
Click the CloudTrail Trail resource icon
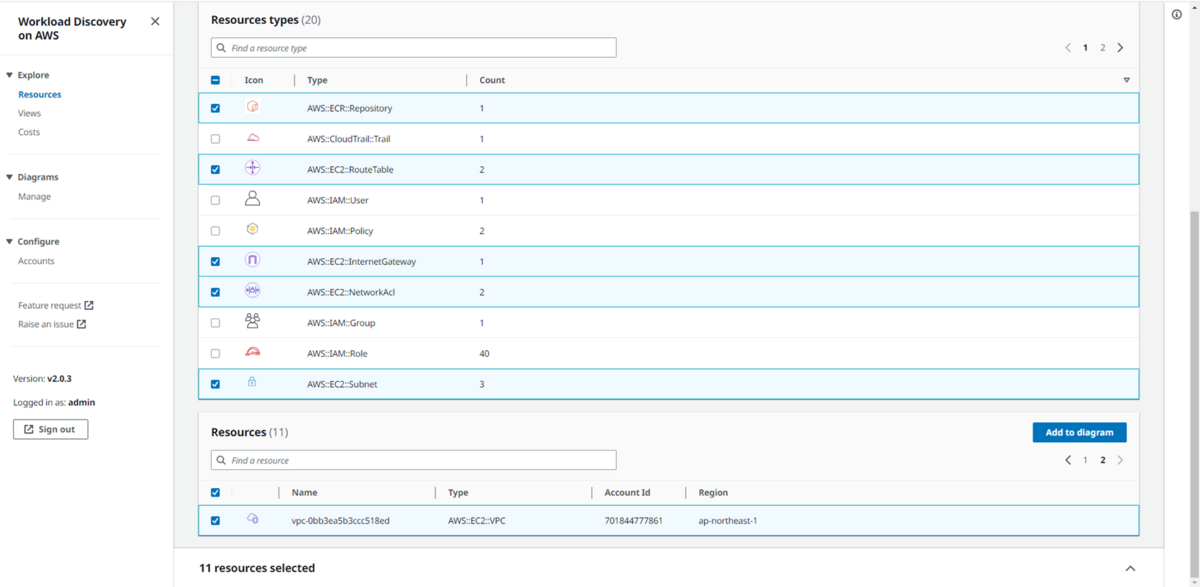[x=253, y=138]
